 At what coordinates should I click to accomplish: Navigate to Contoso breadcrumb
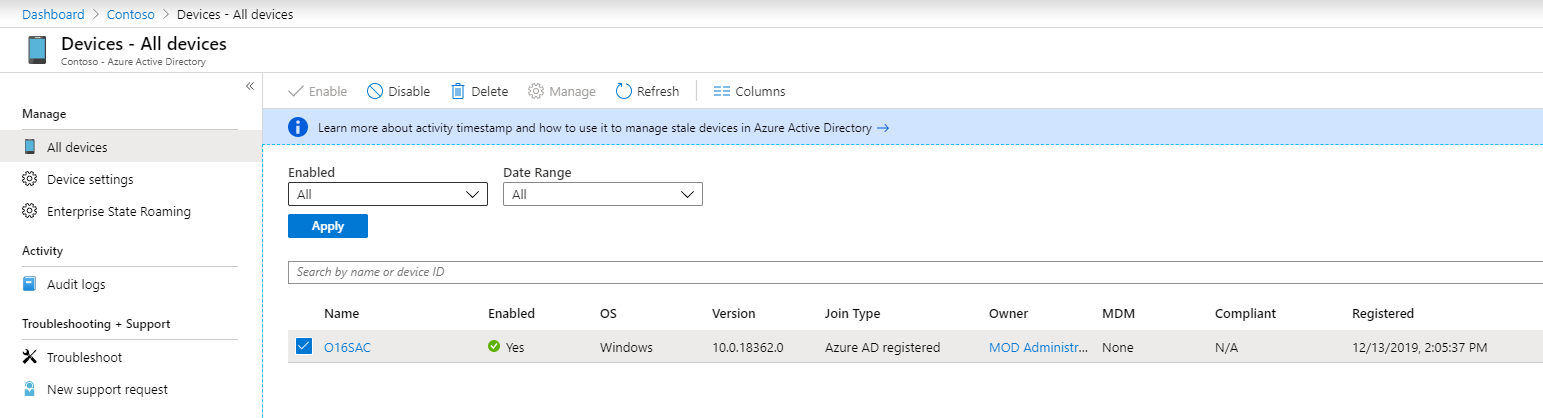coord(130,14)
